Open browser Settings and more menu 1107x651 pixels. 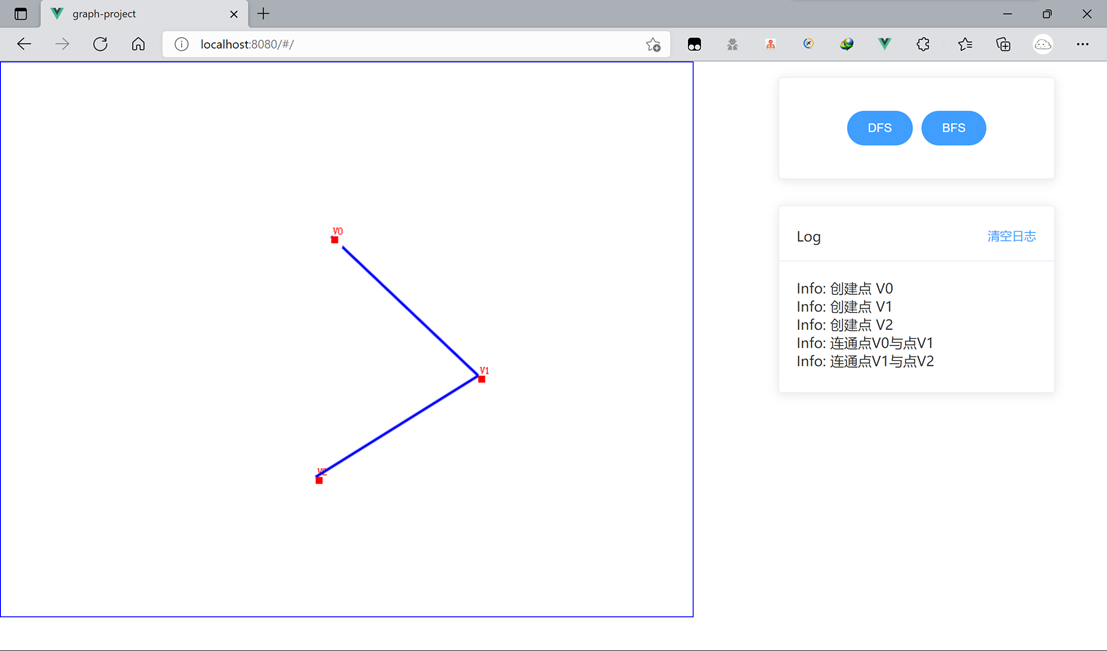[x=1082, y=44]
